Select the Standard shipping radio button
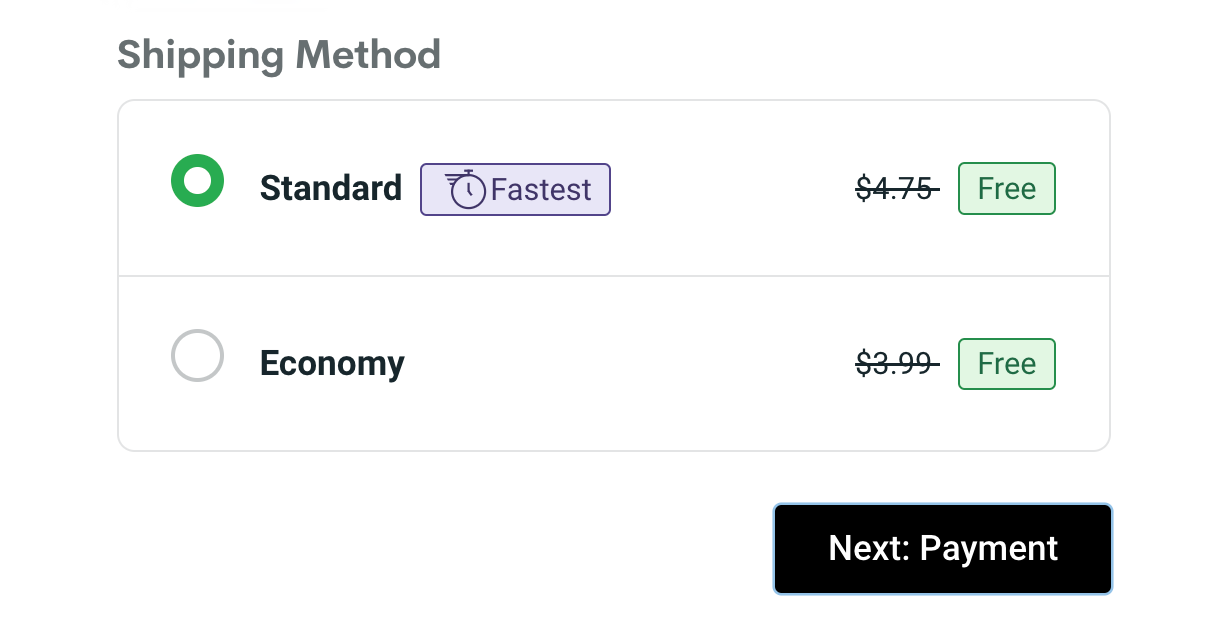 click(x=197, y=180)
